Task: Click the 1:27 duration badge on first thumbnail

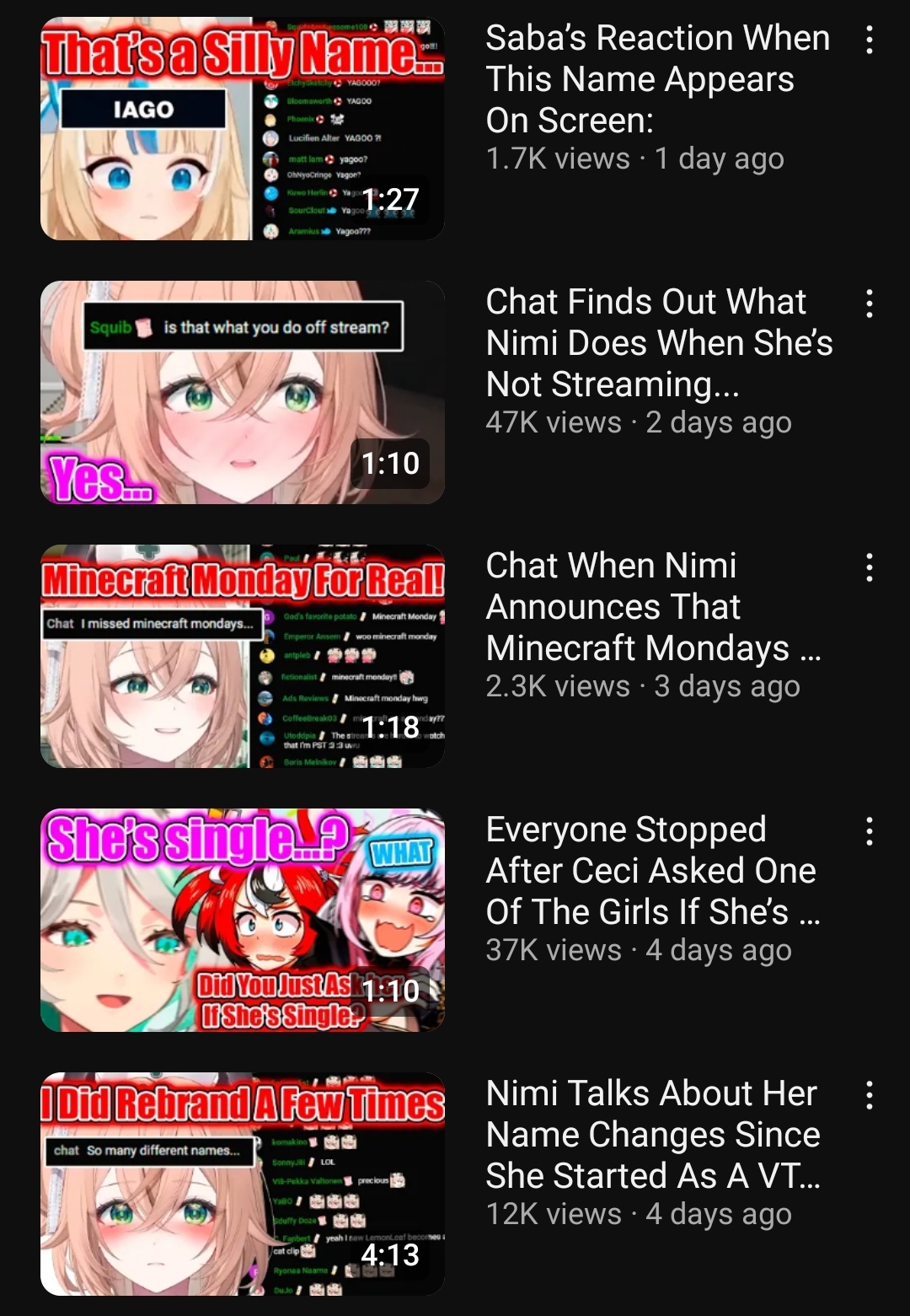Action: 390,199
